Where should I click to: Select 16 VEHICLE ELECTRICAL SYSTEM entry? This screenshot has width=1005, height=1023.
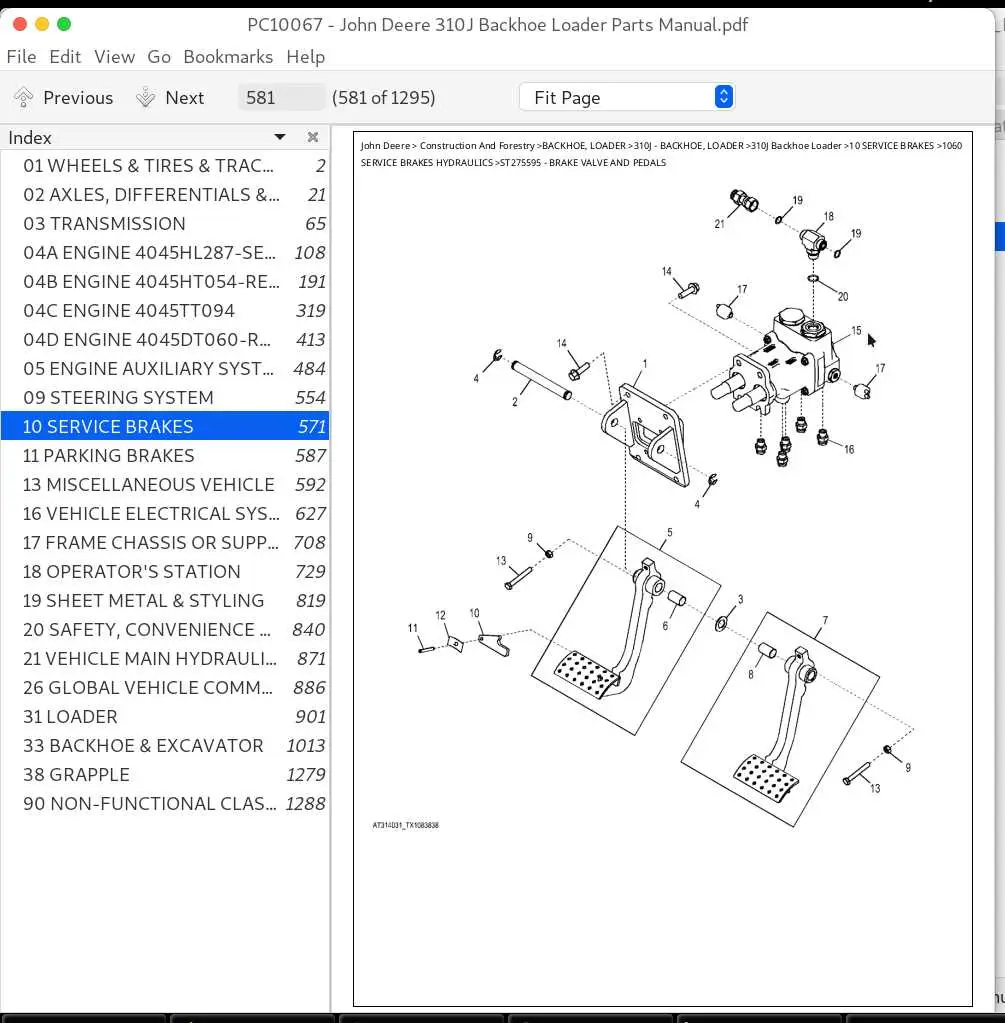[165, 514]
